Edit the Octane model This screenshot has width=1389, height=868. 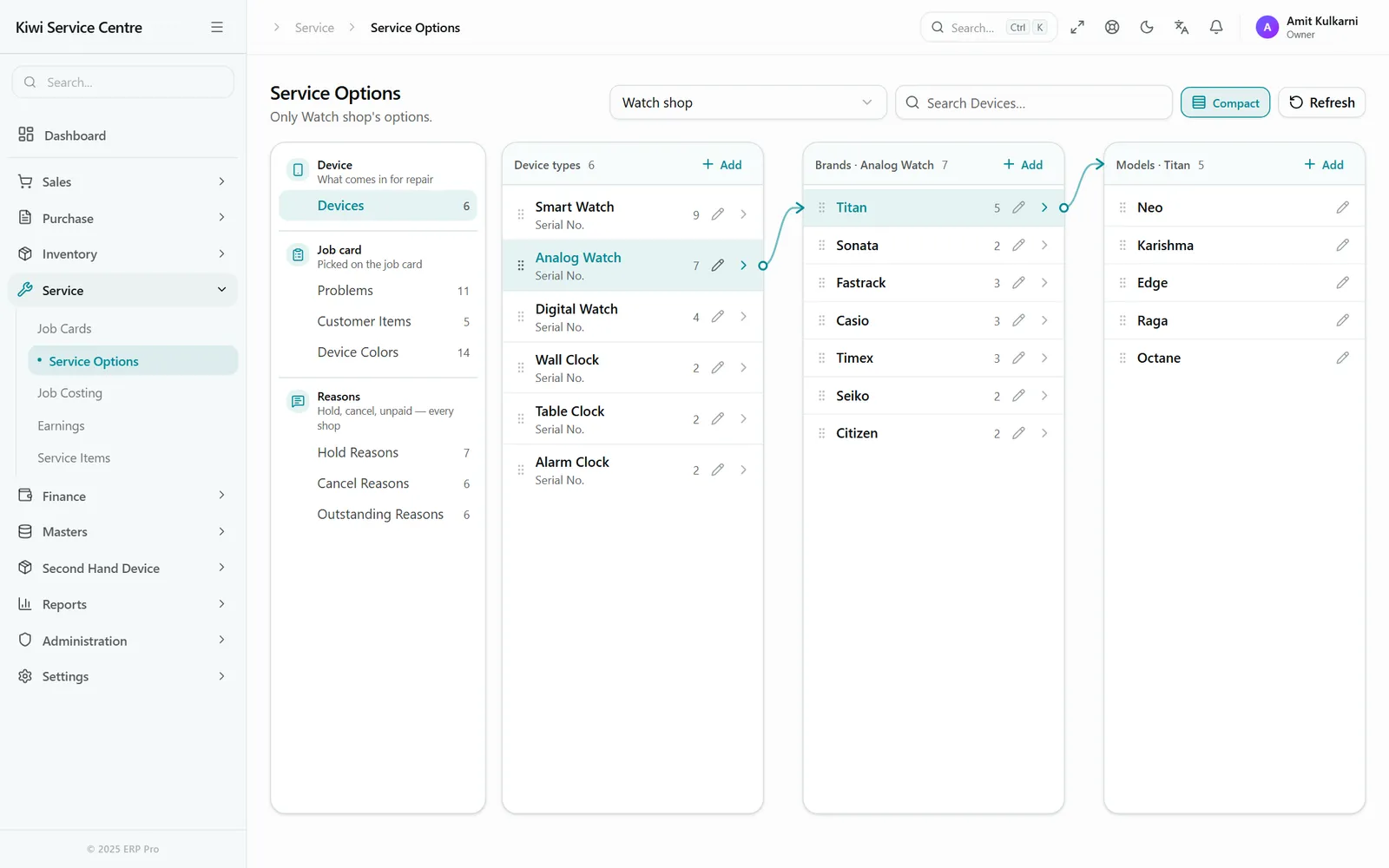click(x=1343, y=358)
